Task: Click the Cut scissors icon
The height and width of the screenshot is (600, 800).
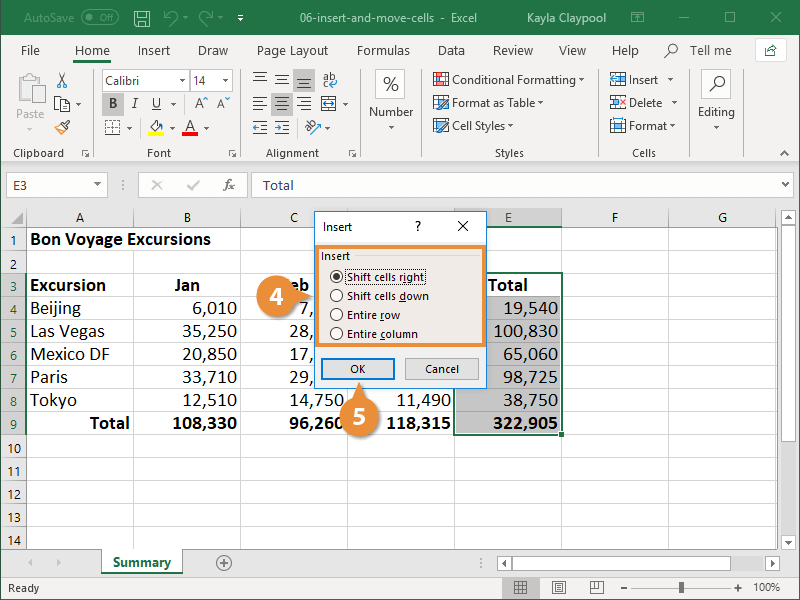Action: 62,81
